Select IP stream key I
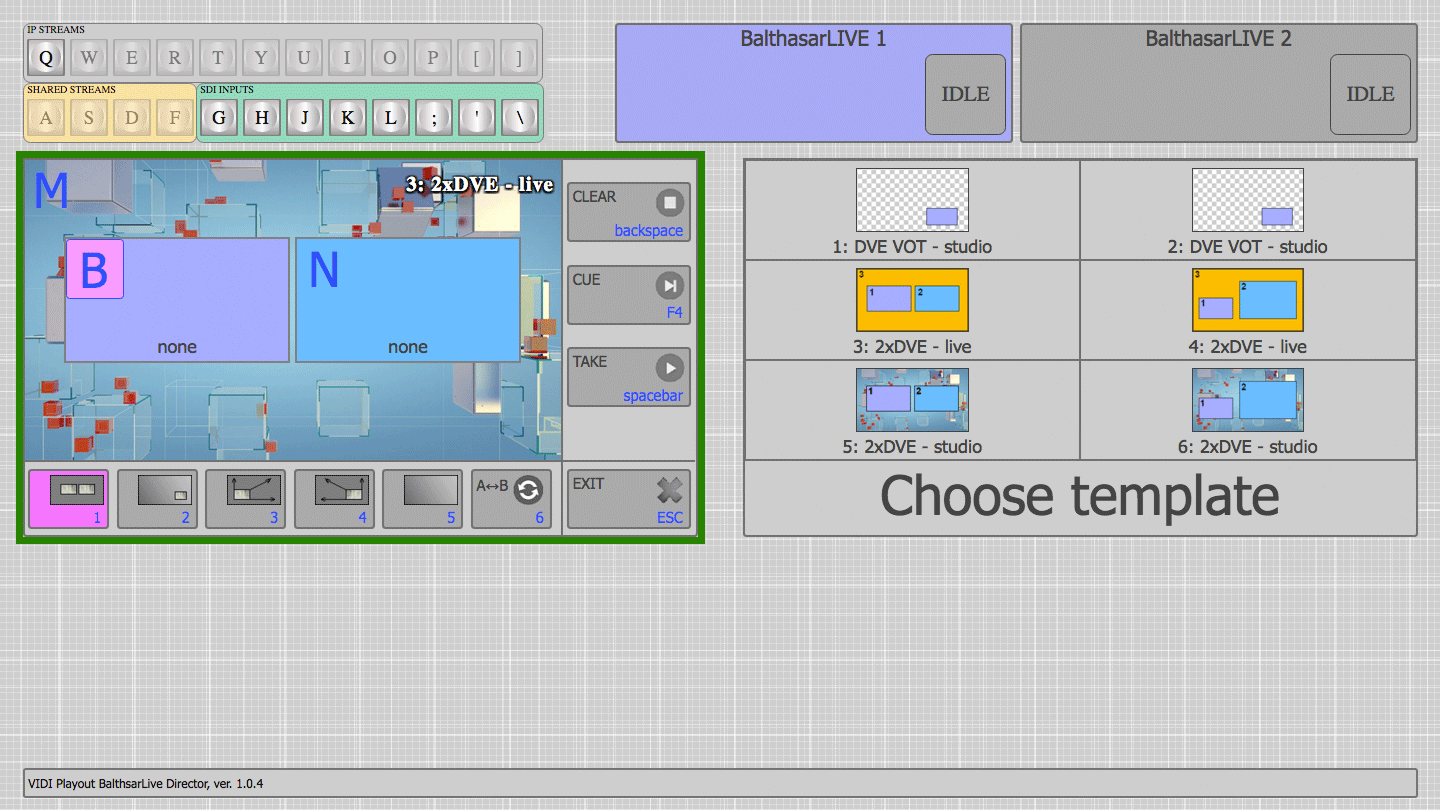The width and height of the screenshot is (1440, 810). coord(347,57)
